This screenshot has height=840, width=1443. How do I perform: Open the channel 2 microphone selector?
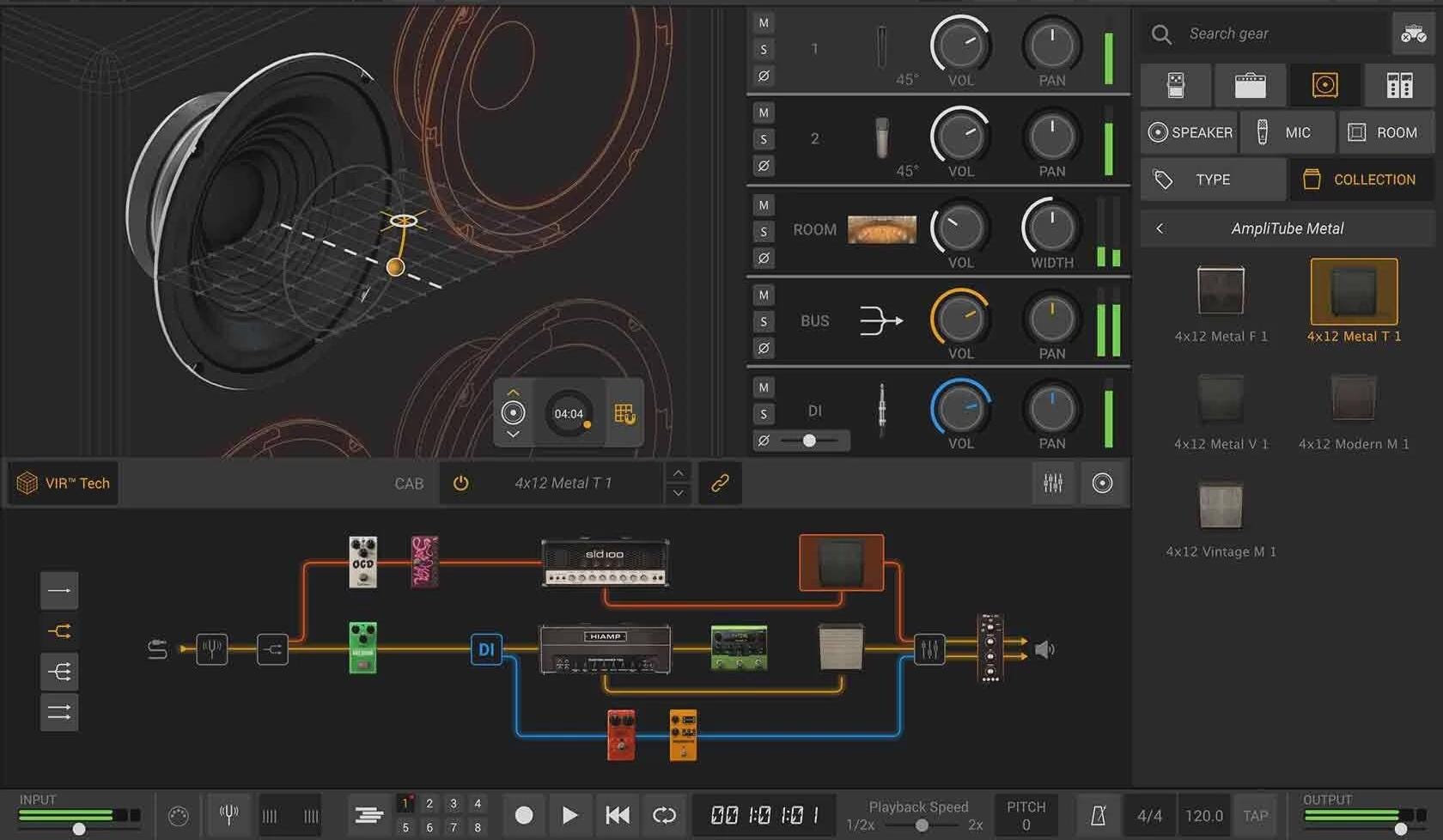(x=882, y=137)
